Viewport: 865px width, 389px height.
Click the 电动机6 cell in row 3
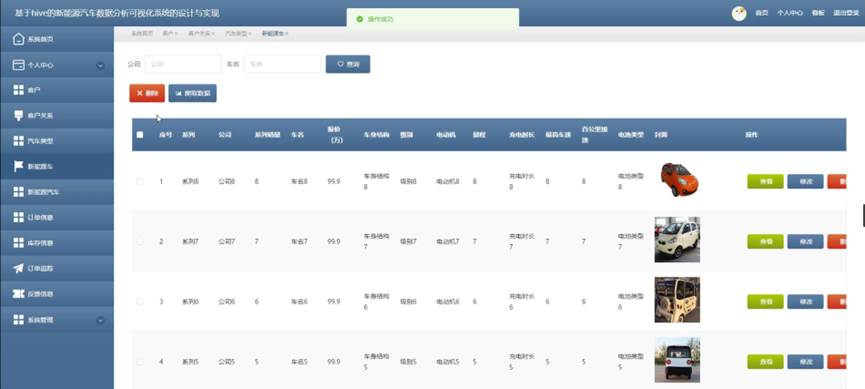[448, 301]
